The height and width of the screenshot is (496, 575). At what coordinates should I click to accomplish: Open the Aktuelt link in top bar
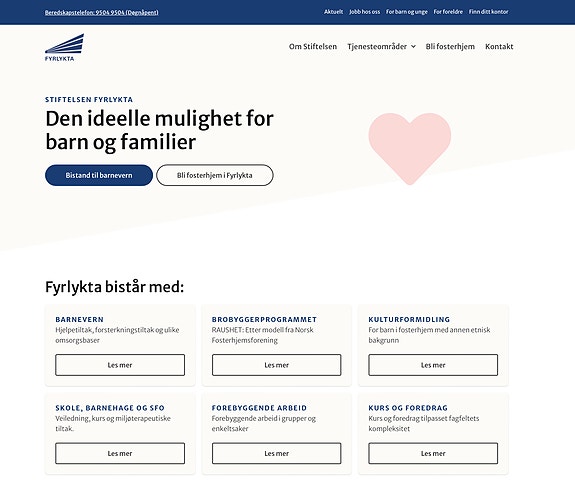point(333,12)
